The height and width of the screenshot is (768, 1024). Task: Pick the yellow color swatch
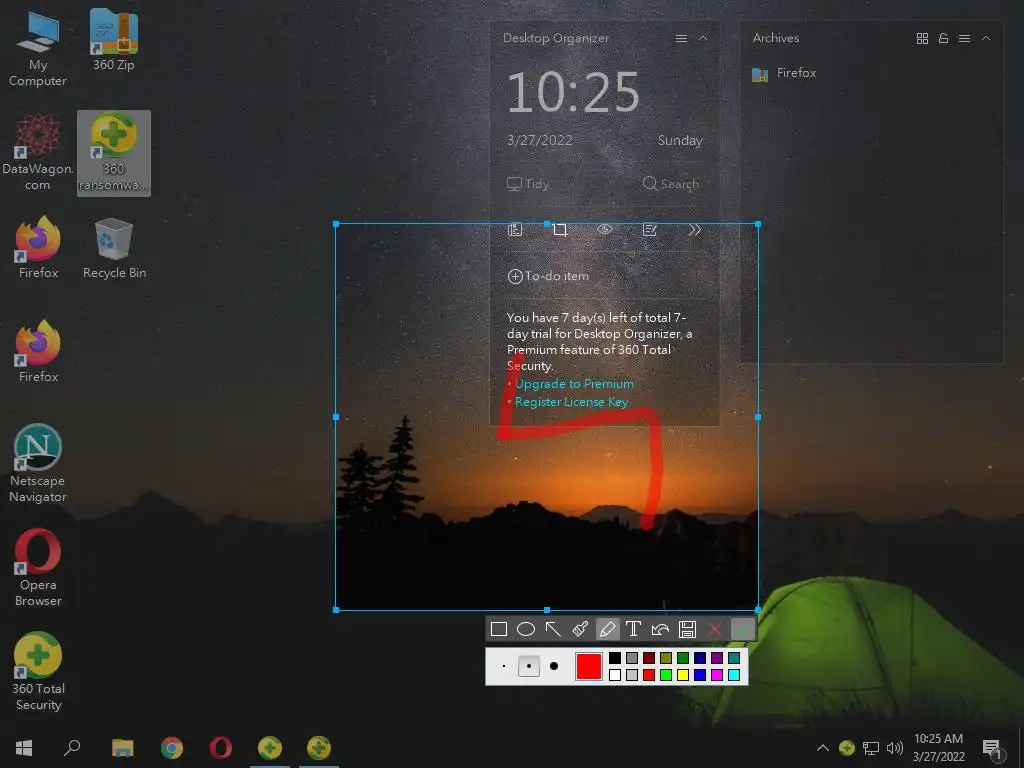click(x=682, y=675)
